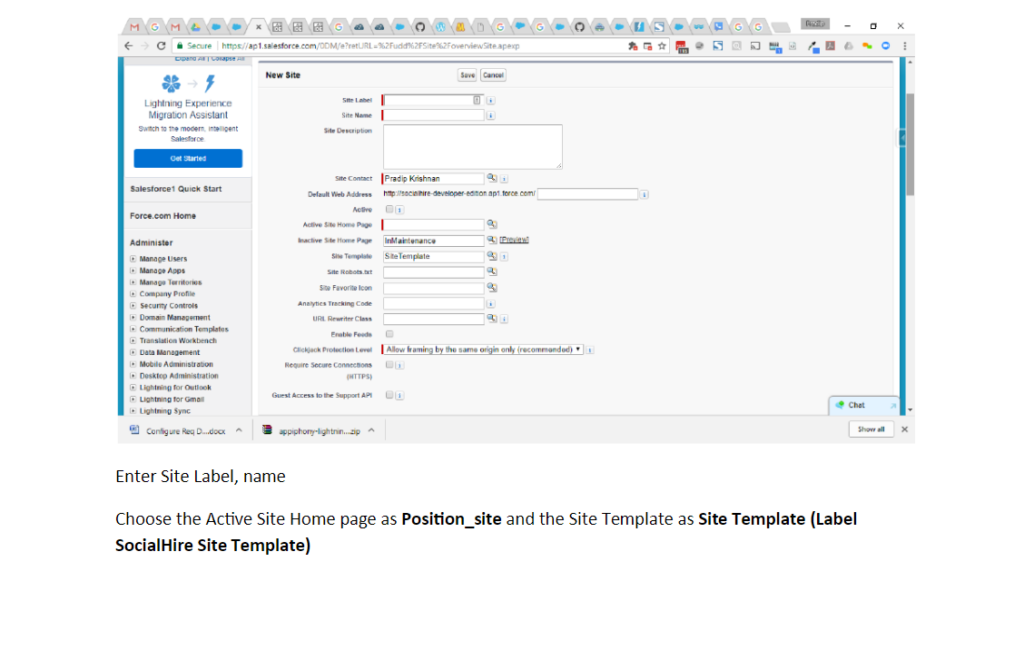Viewport: 1024px width, 670px height.
Task: Click the browser address bar URL
Action: tap(370, 46)
